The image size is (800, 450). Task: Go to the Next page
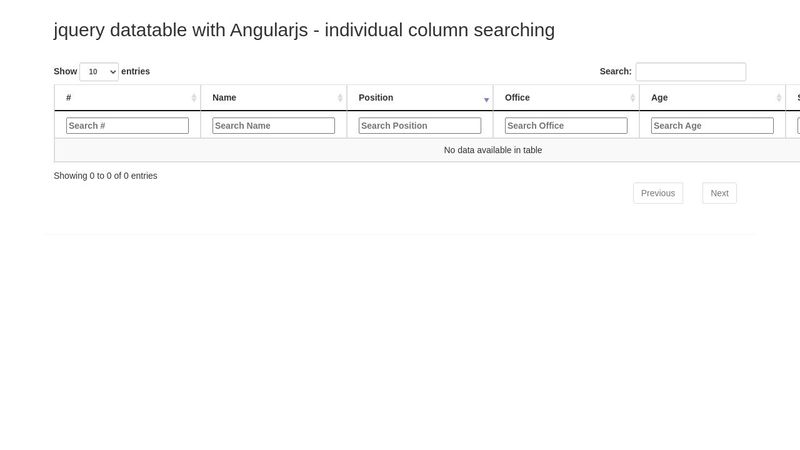click(719, 193)
